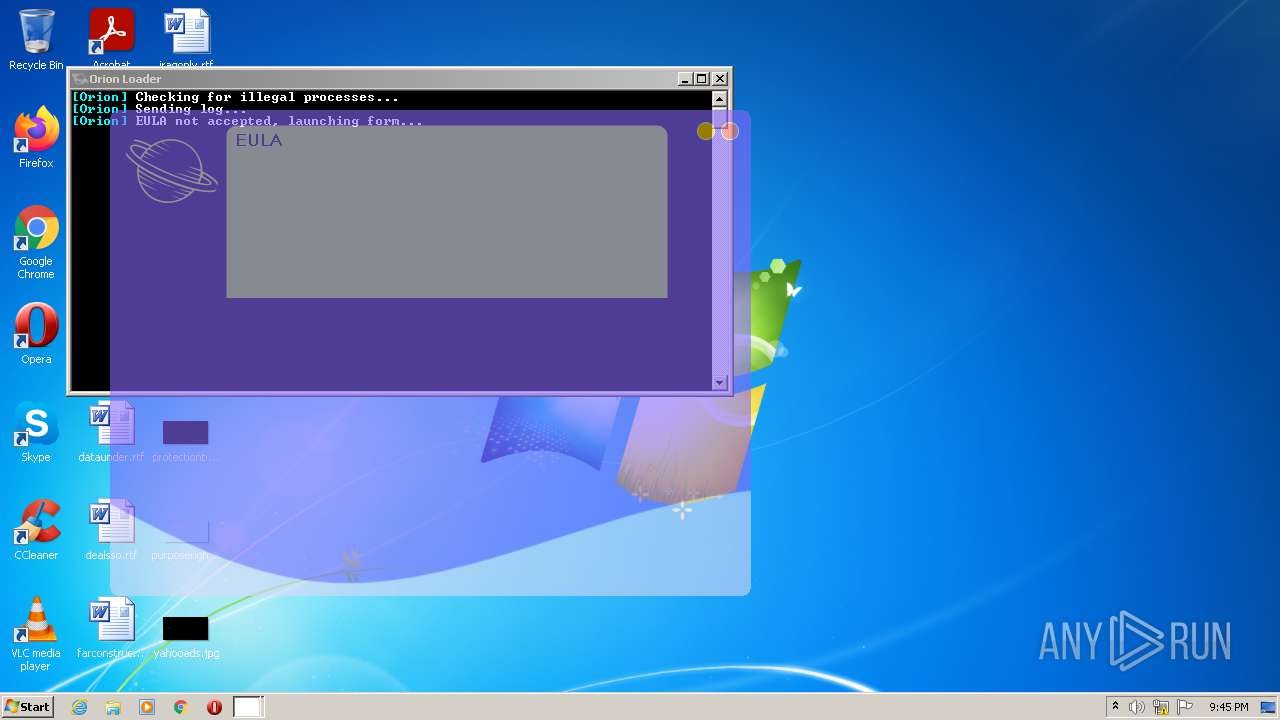Open Opera from the taskbar
The height and width of the screenshot is (720, 1280).
[x=214, y=707]
